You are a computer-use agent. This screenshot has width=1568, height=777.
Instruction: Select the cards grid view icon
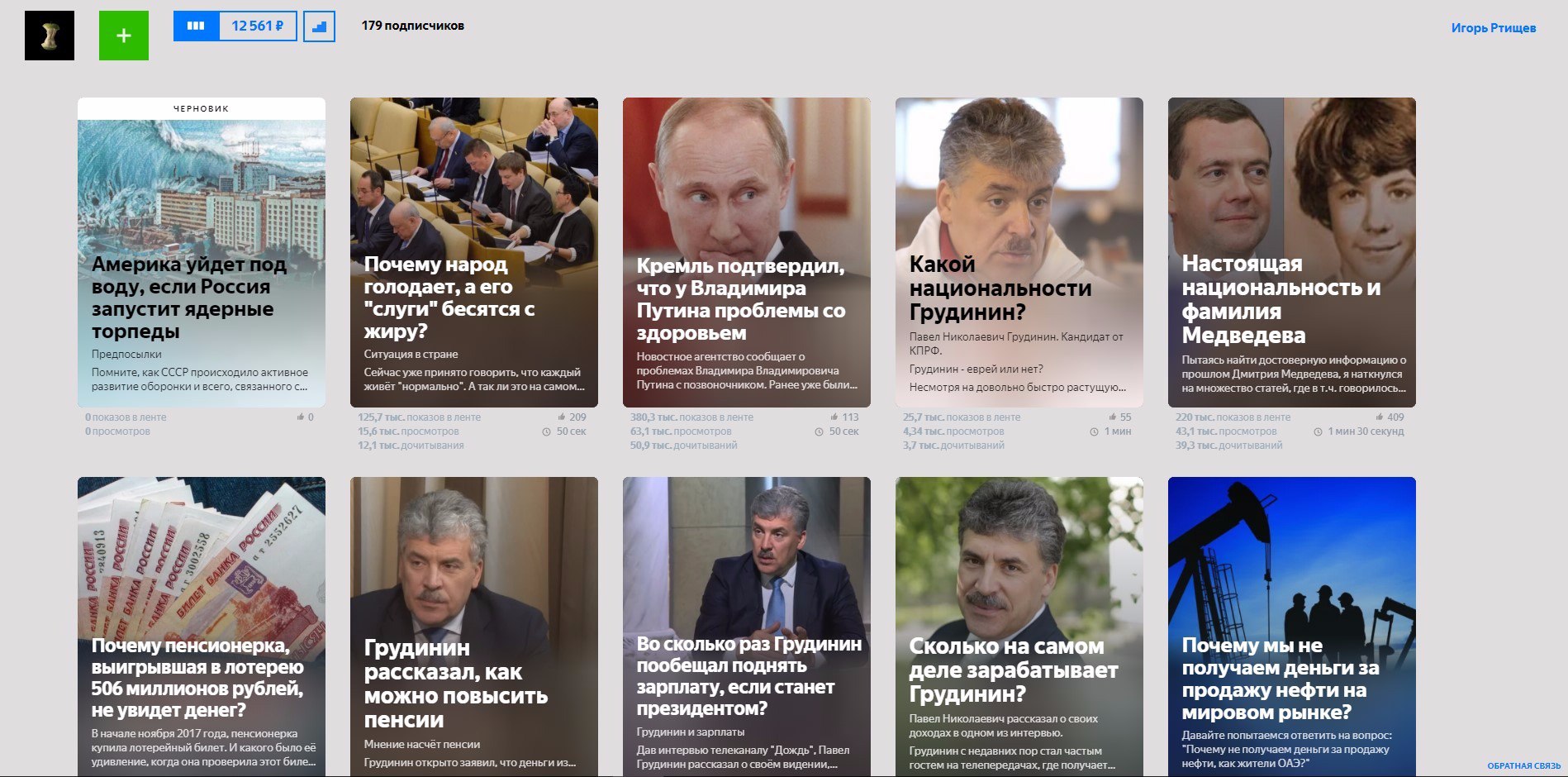tap(196, 26)
